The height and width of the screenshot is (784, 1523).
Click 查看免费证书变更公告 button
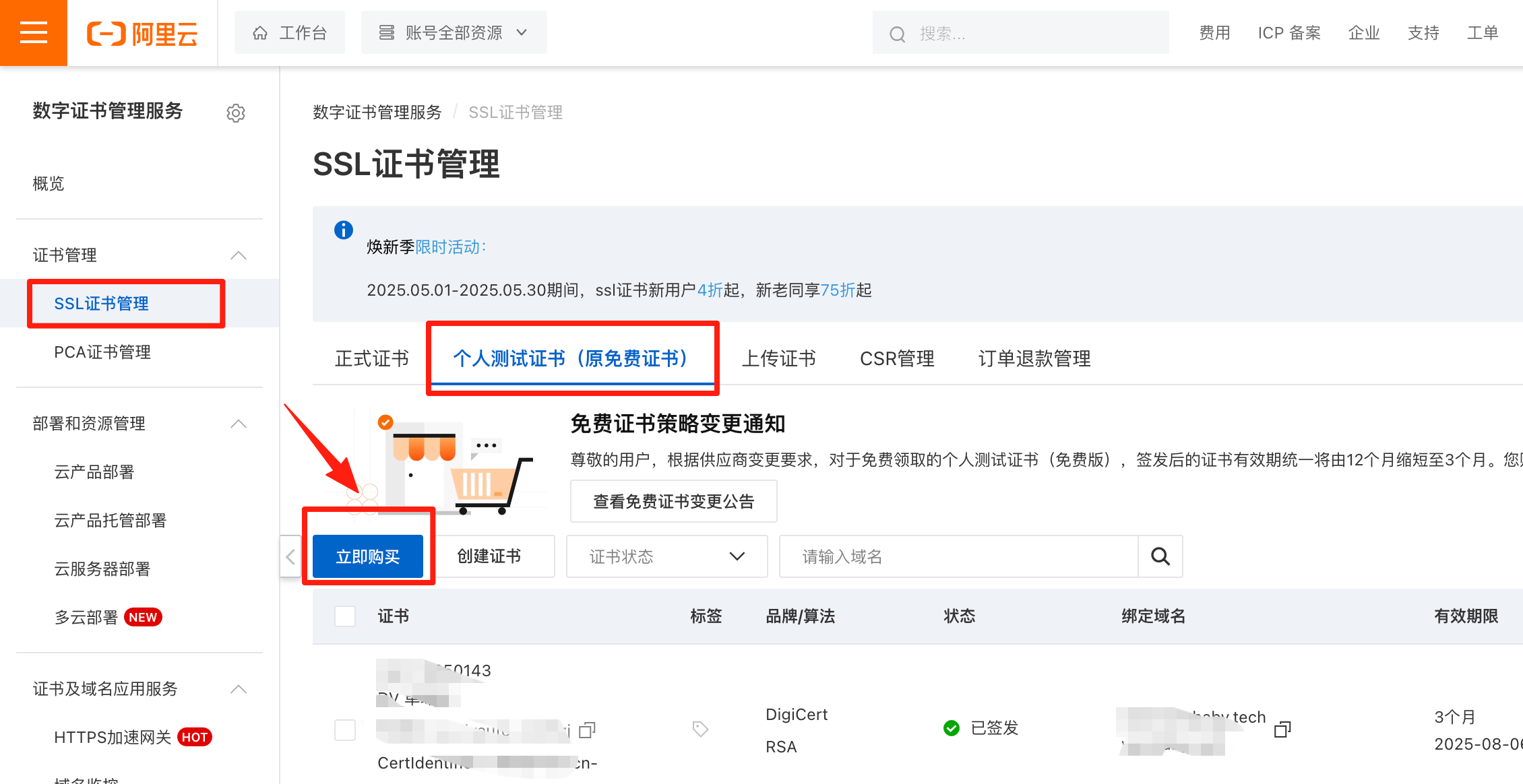coord(673,501)
